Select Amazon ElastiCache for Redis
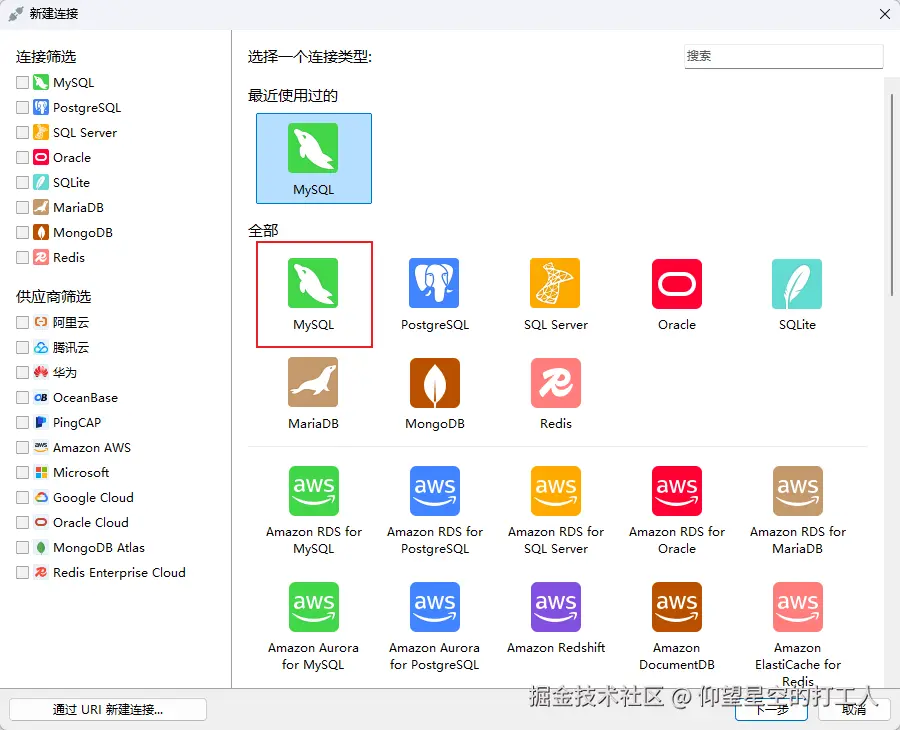 (x=797, y=634)
